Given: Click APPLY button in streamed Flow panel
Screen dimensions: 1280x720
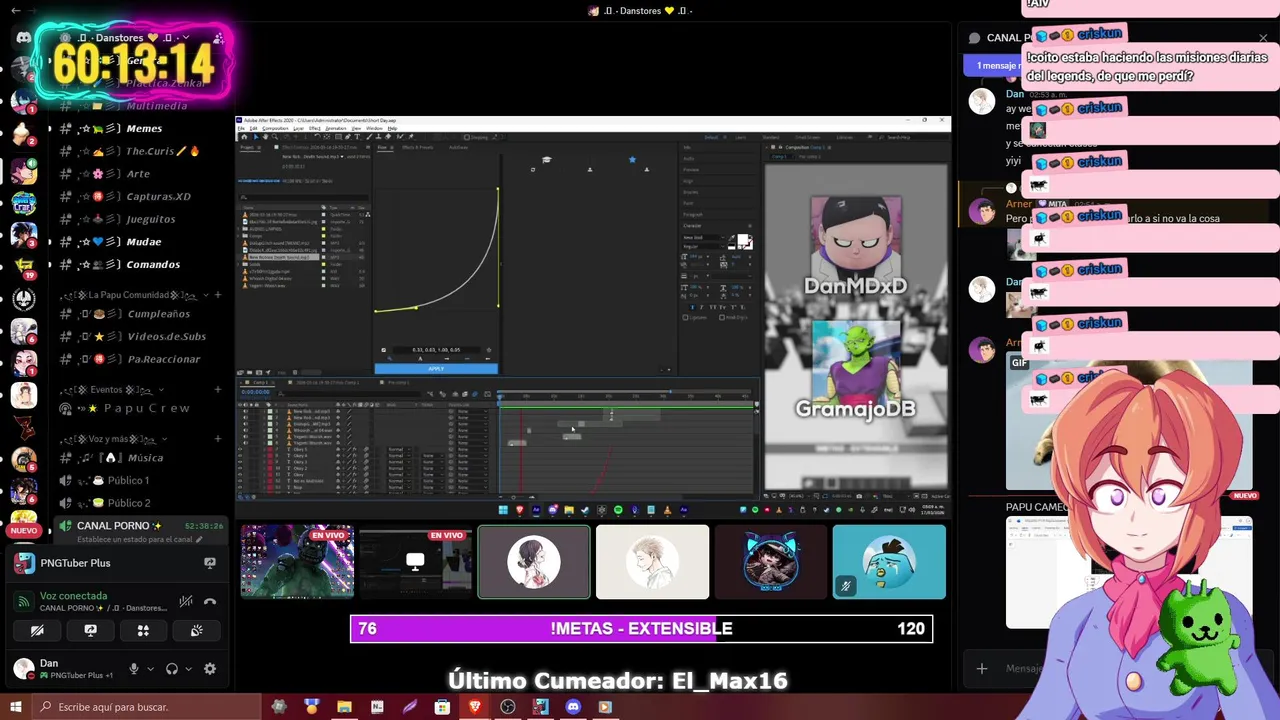Looking at the screenshot, I should tap(436, 369).
